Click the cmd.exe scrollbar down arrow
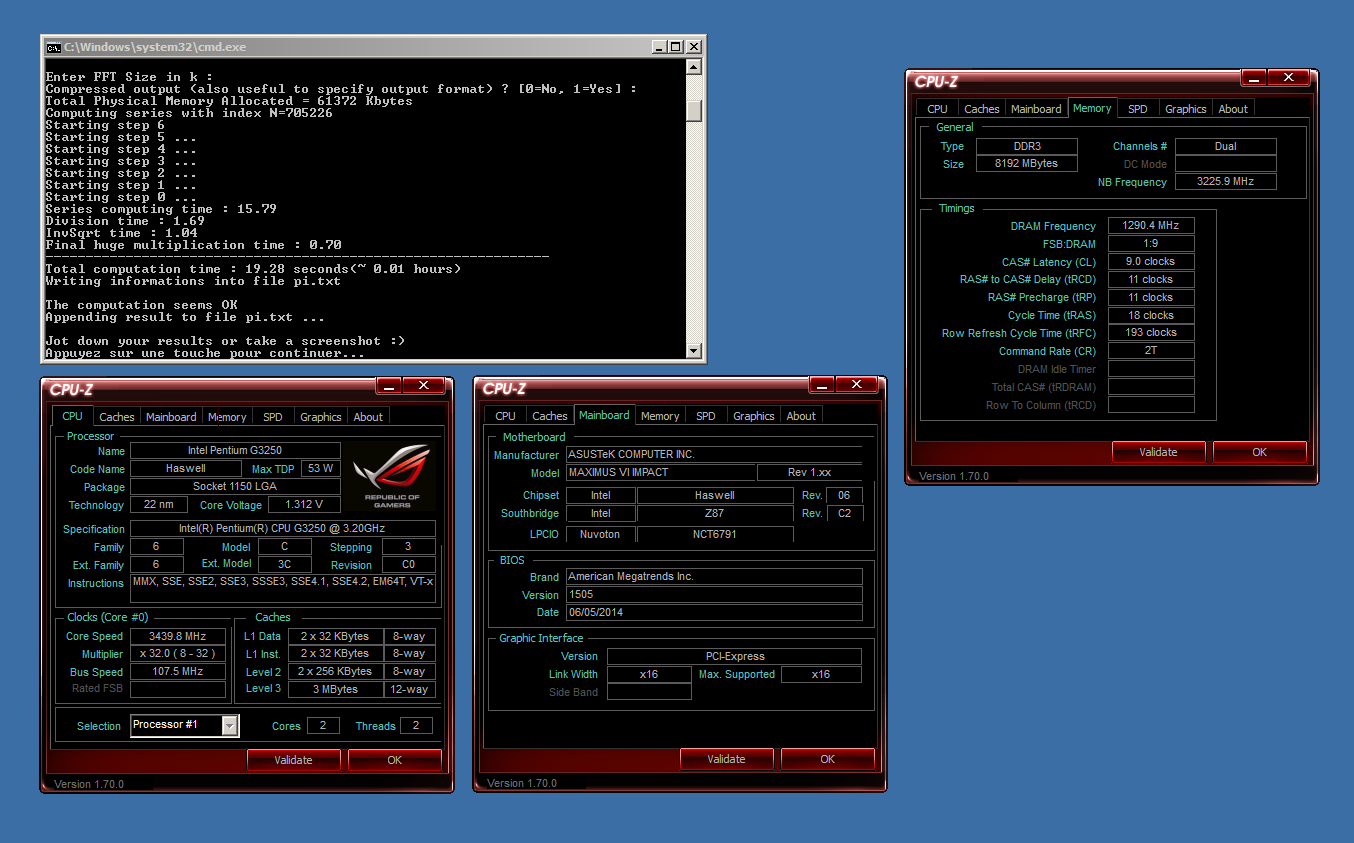 694,350
